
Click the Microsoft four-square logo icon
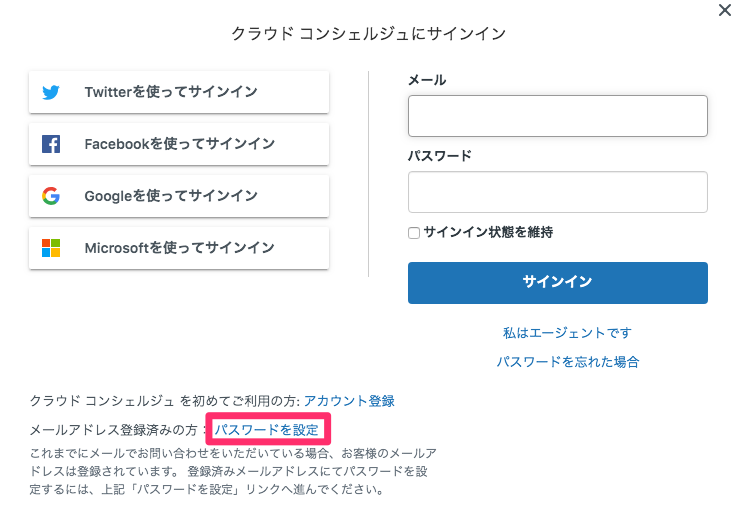click(51, 248)
